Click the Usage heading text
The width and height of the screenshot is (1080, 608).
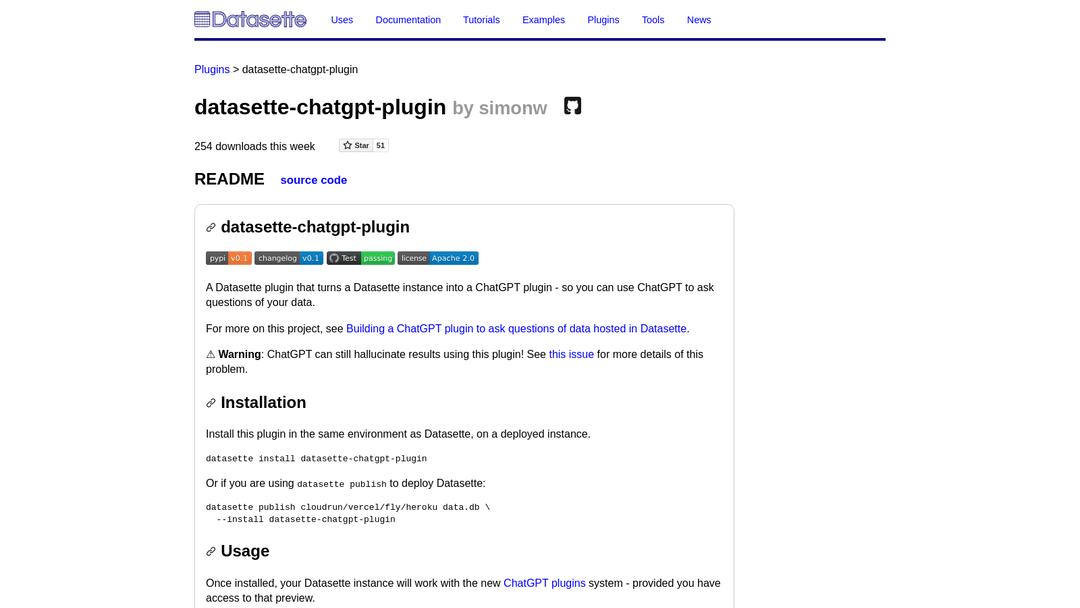pyautogui.click(x=245, y=551)
